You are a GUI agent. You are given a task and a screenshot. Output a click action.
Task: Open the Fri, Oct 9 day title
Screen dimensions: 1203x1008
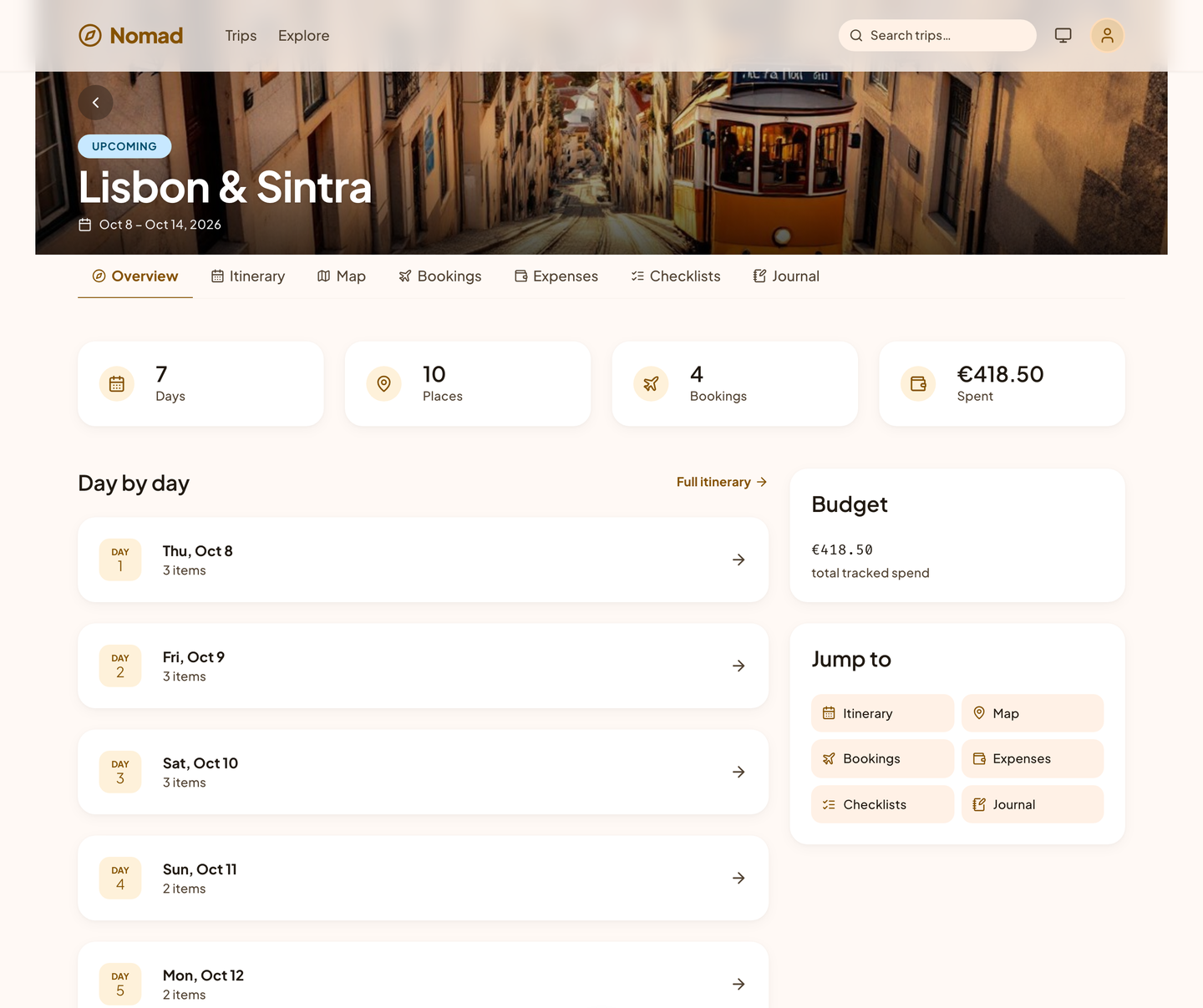(x=194, y=657)
